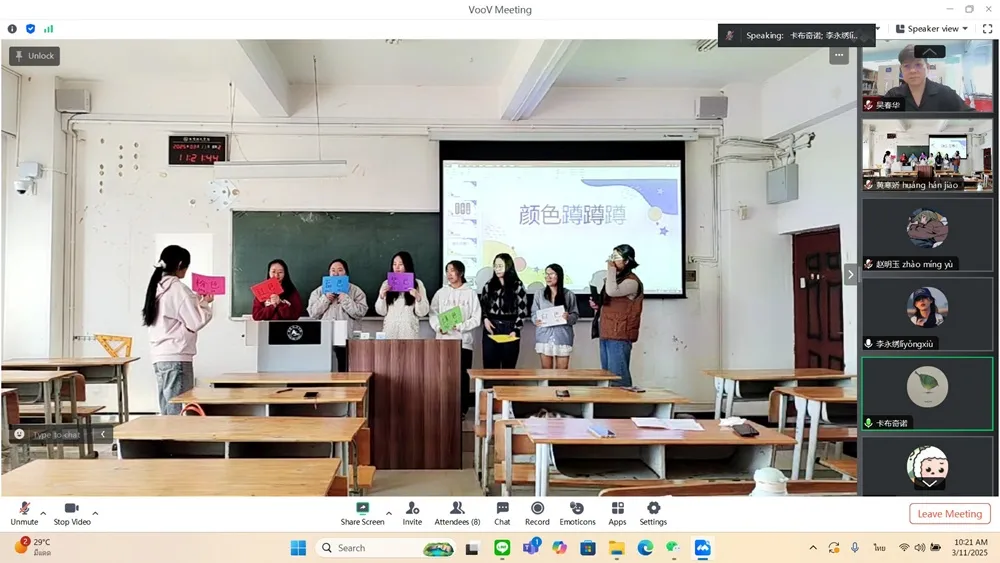Viewport: 1000px width, 563px height.
Task: Open LINE app in taskbar
Action: (x=503, y=548)
